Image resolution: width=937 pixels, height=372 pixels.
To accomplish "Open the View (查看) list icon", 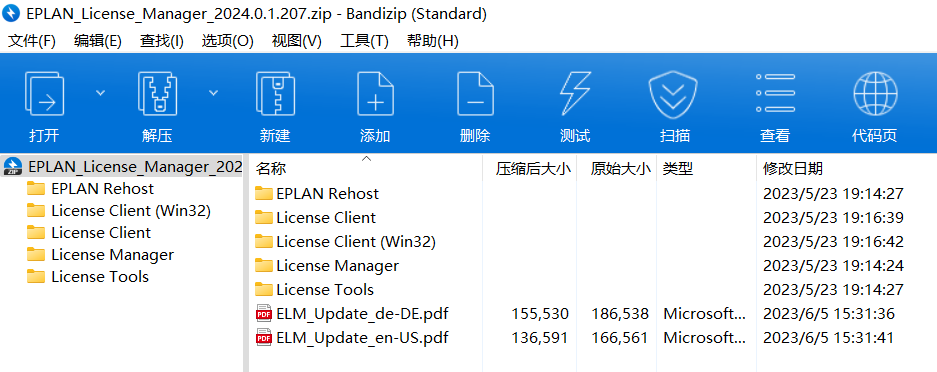I will pyautogui.click(x=775, y=94).
